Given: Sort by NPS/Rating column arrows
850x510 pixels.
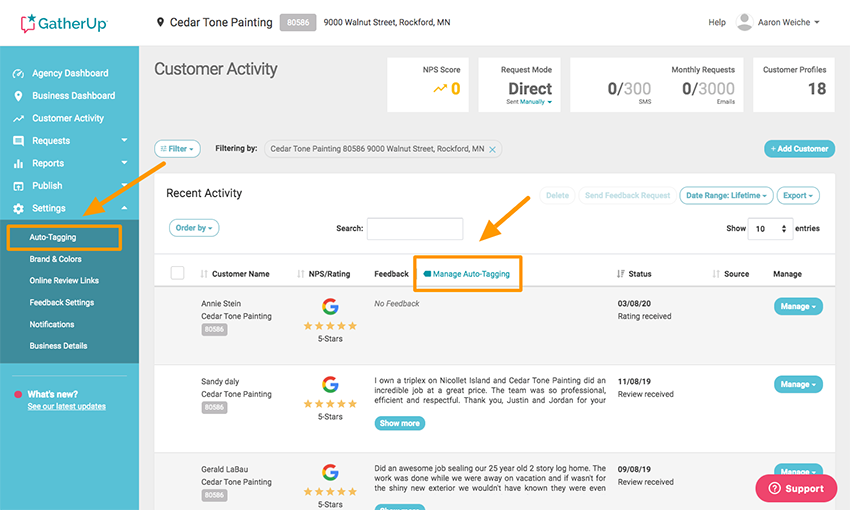Looking at the screenshot, I should [301, 274].
